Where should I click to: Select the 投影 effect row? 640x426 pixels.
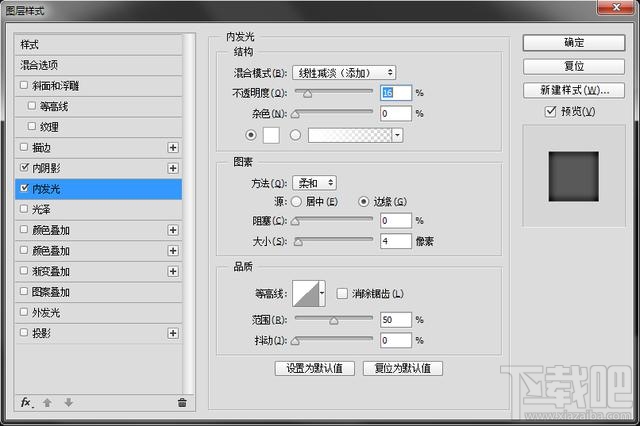(98, 333)
